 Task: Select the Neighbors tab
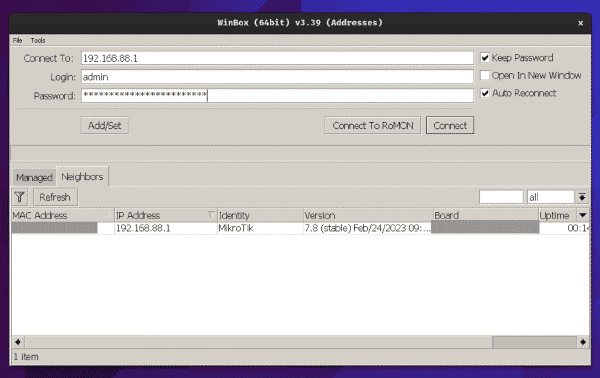point(82,177)
